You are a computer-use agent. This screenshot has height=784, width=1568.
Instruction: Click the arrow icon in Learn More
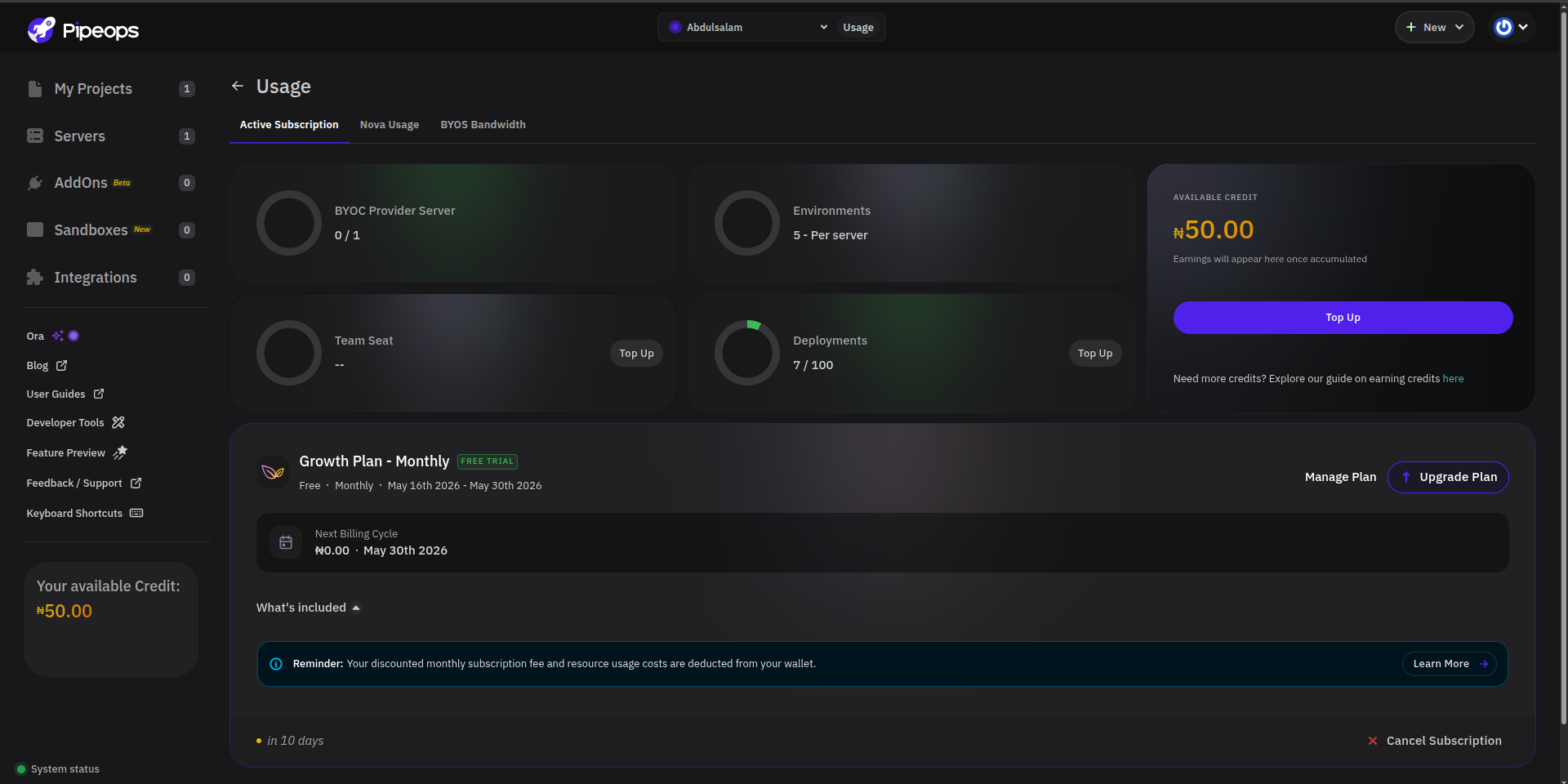[1483, 664]
